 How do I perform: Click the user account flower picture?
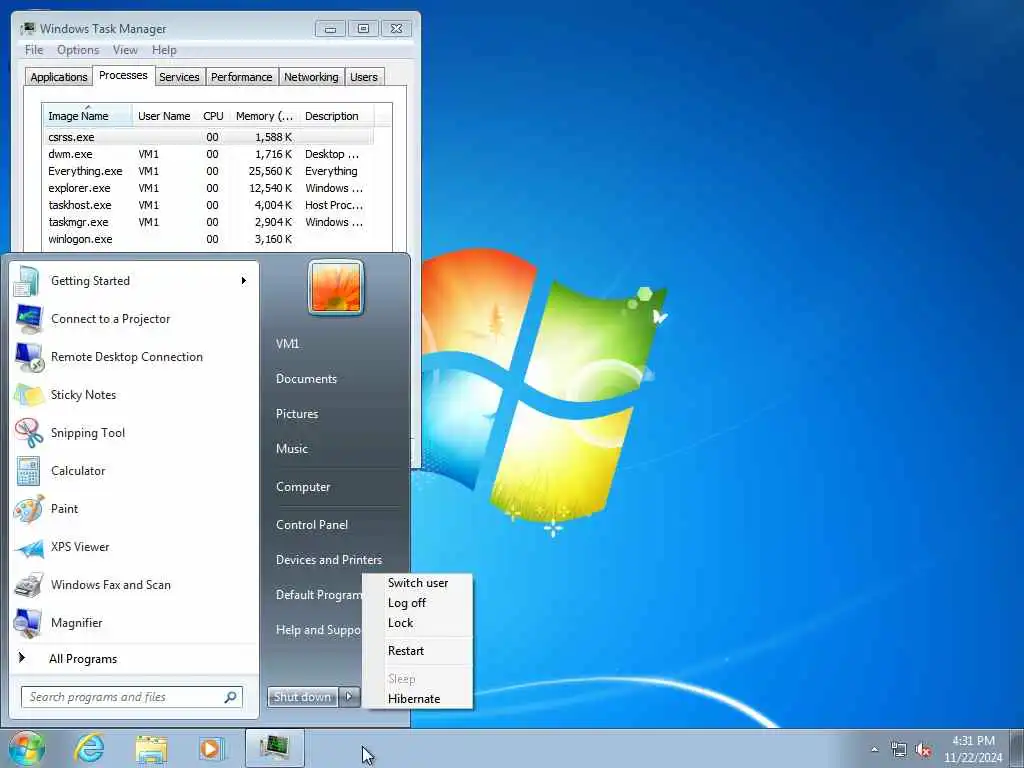[336, 287]
